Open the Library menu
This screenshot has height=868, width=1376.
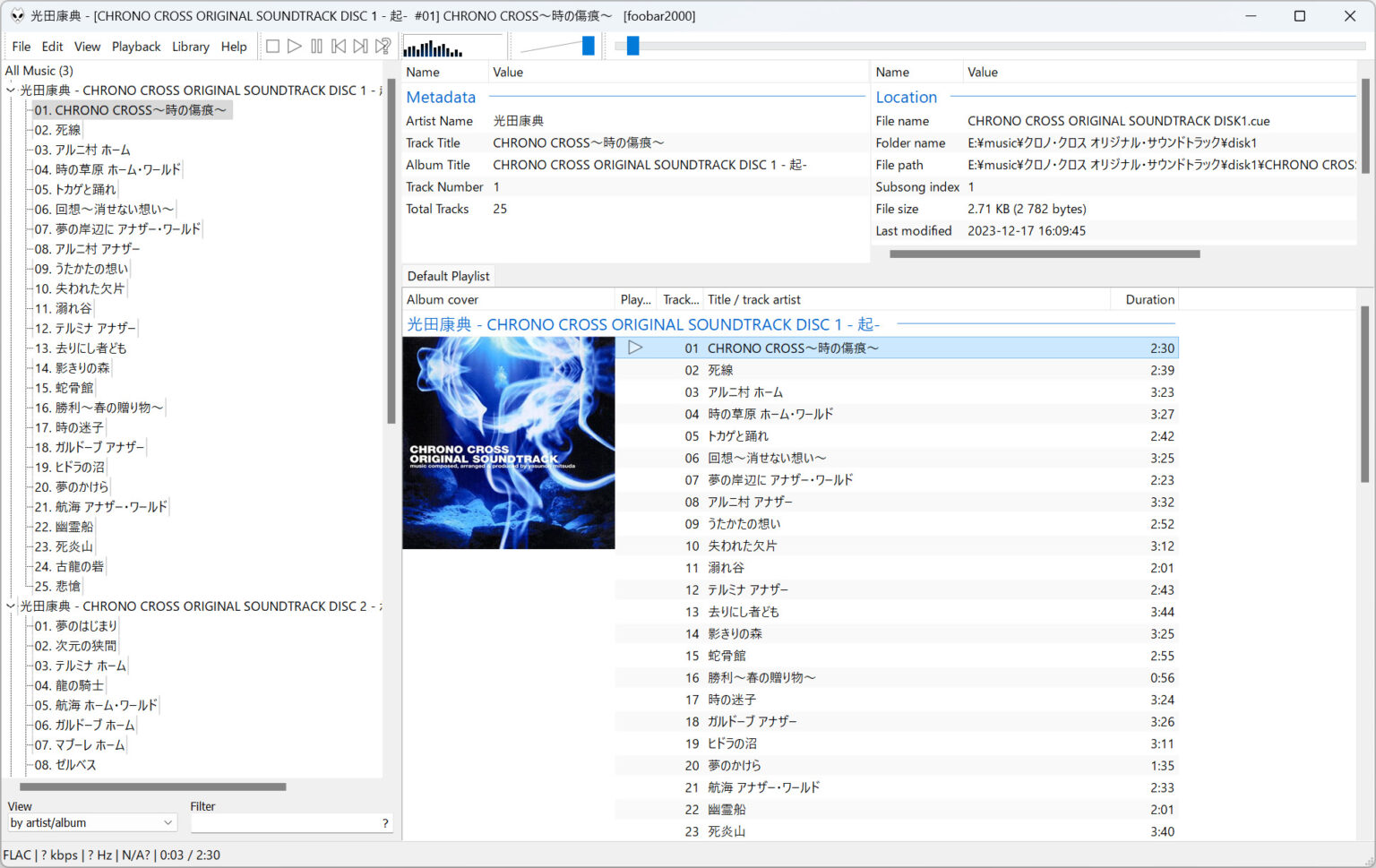(191, 47)
